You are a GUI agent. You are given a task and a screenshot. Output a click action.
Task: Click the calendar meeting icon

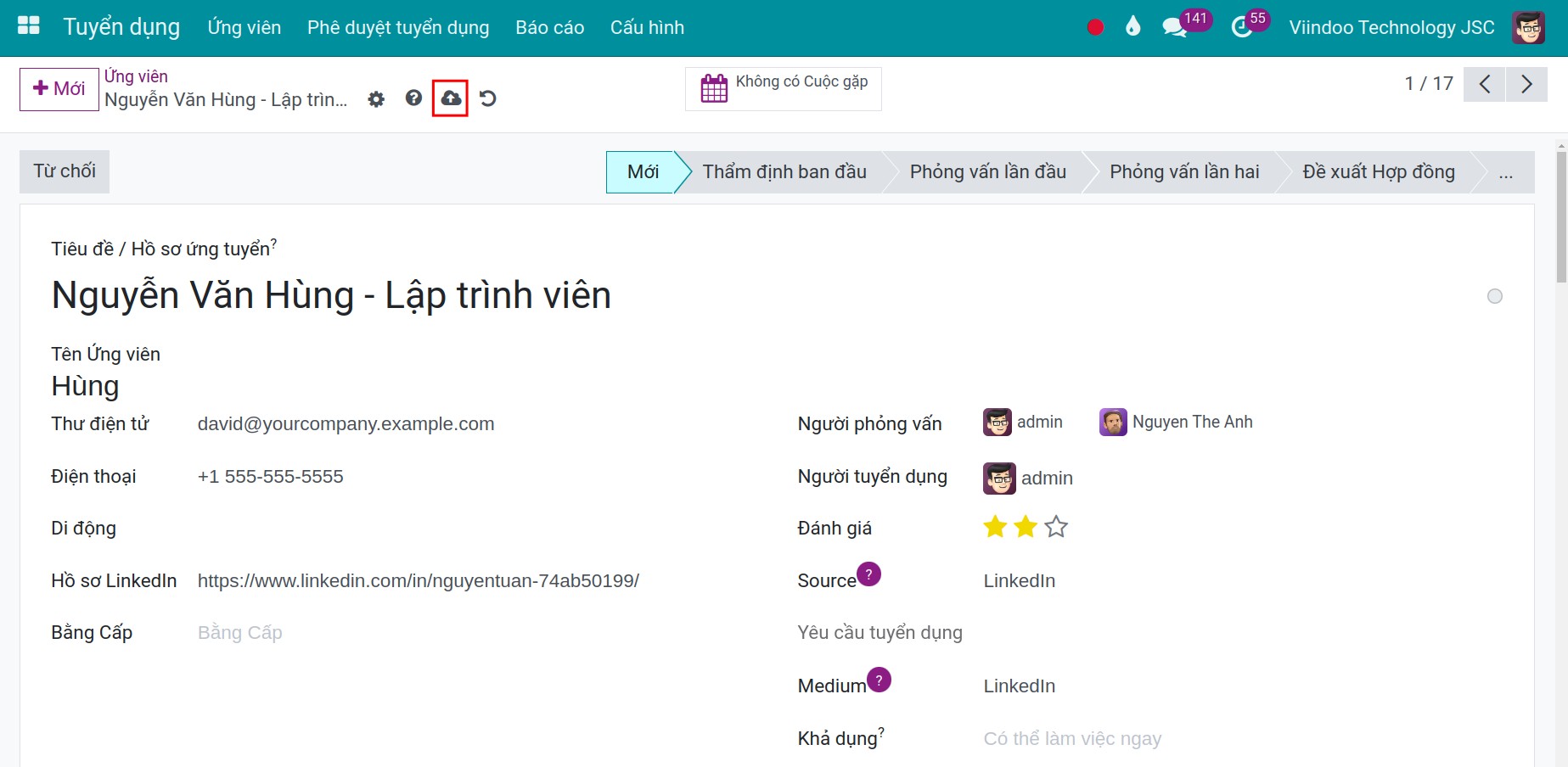[x=714, y=88]
